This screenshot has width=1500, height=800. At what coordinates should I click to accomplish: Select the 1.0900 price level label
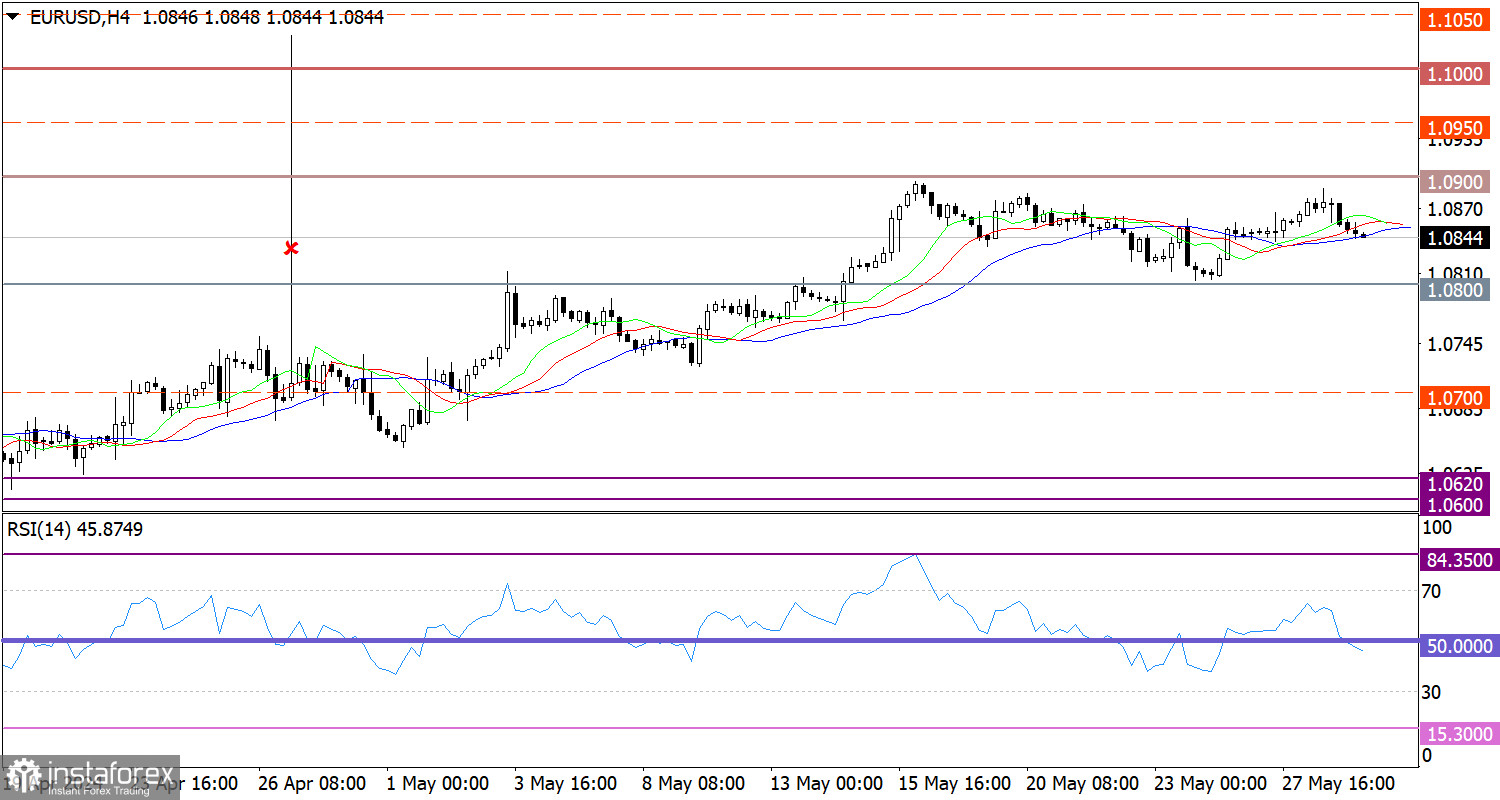[1455, 182]
